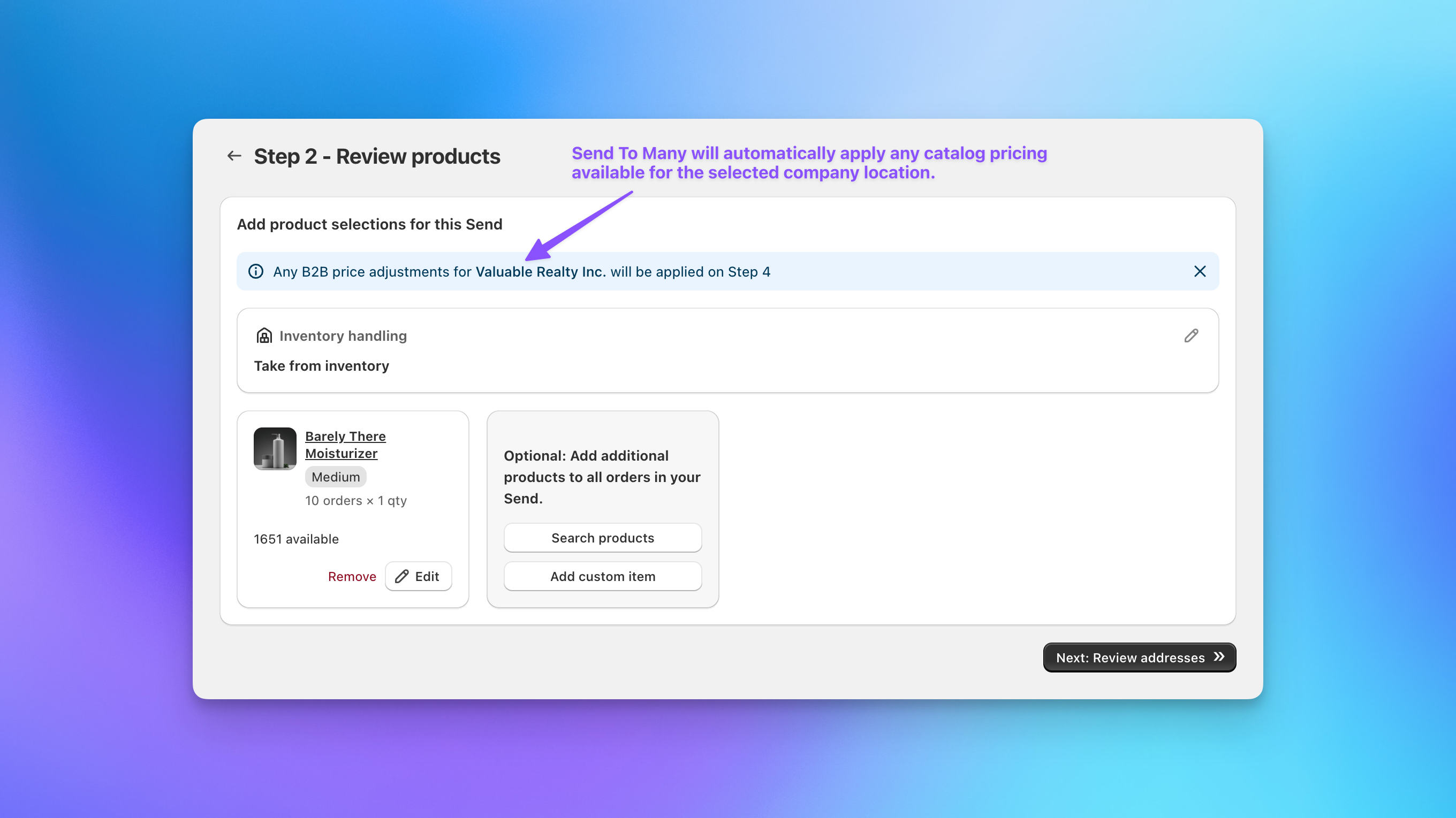Click the Take from inventory setting text
The height and width of the screenshot is (818, 1456).
321,365
